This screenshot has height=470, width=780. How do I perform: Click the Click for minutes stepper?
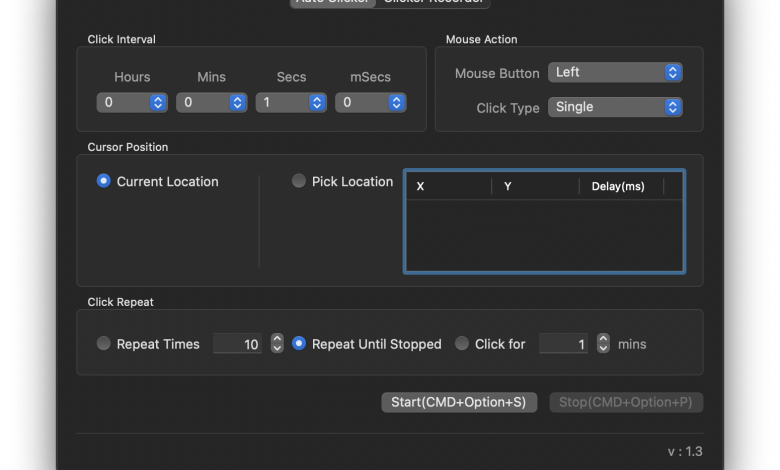603,343
